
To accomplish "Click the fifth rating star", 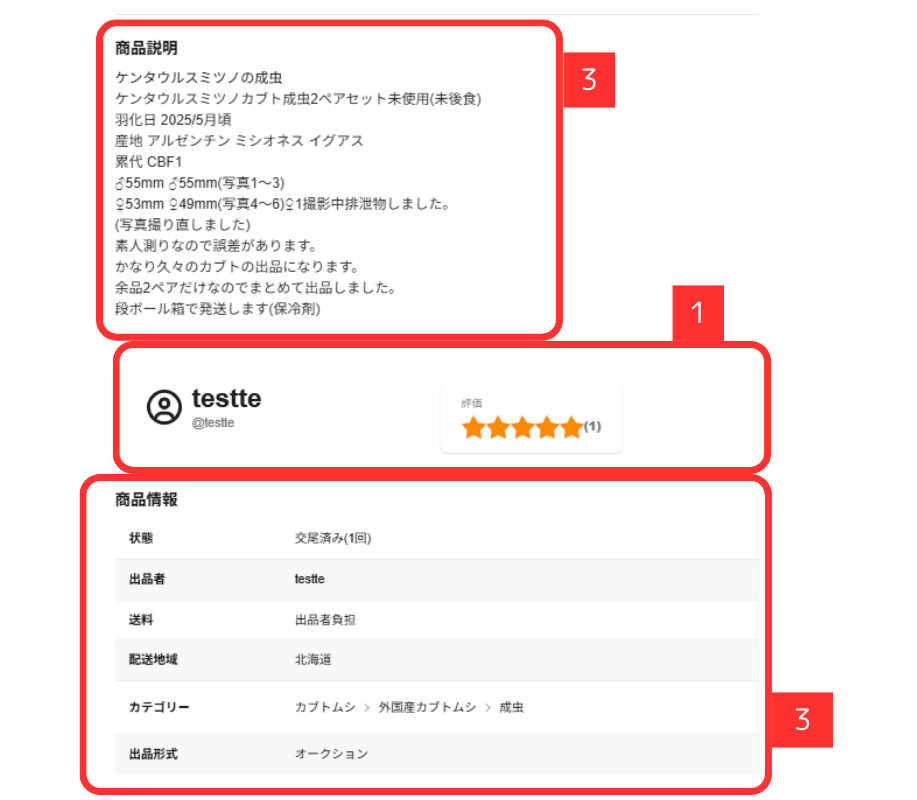I will click(571, 429).
